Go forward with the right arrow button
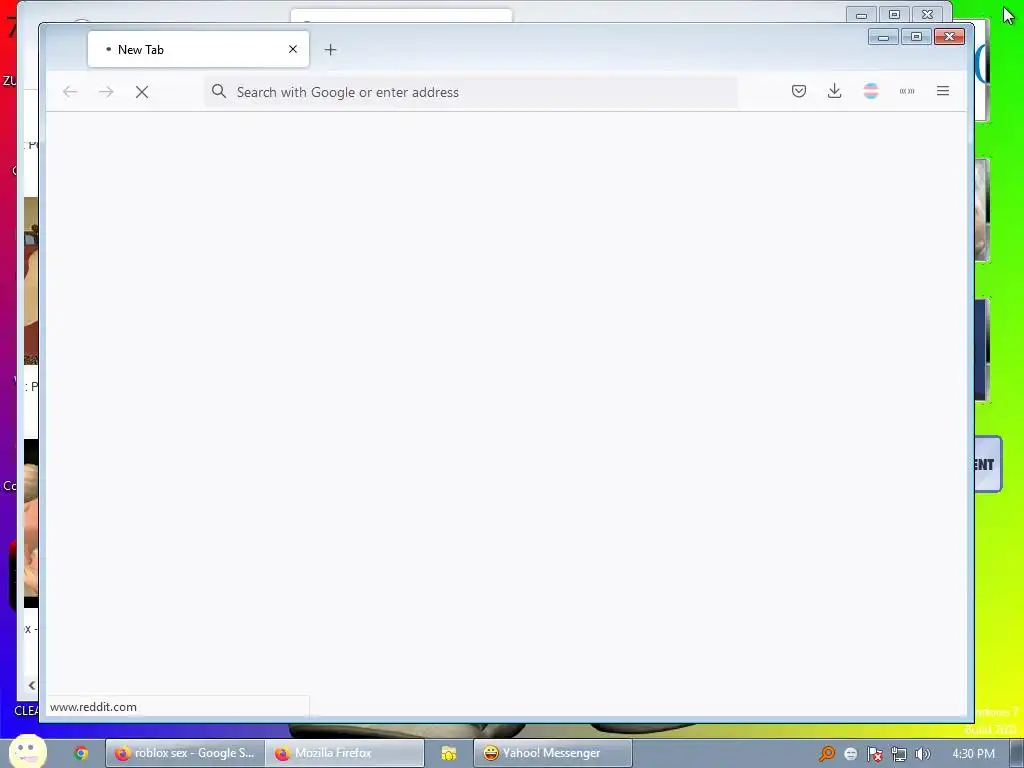This screenshot has height=768, width=1024. (106, 92)
